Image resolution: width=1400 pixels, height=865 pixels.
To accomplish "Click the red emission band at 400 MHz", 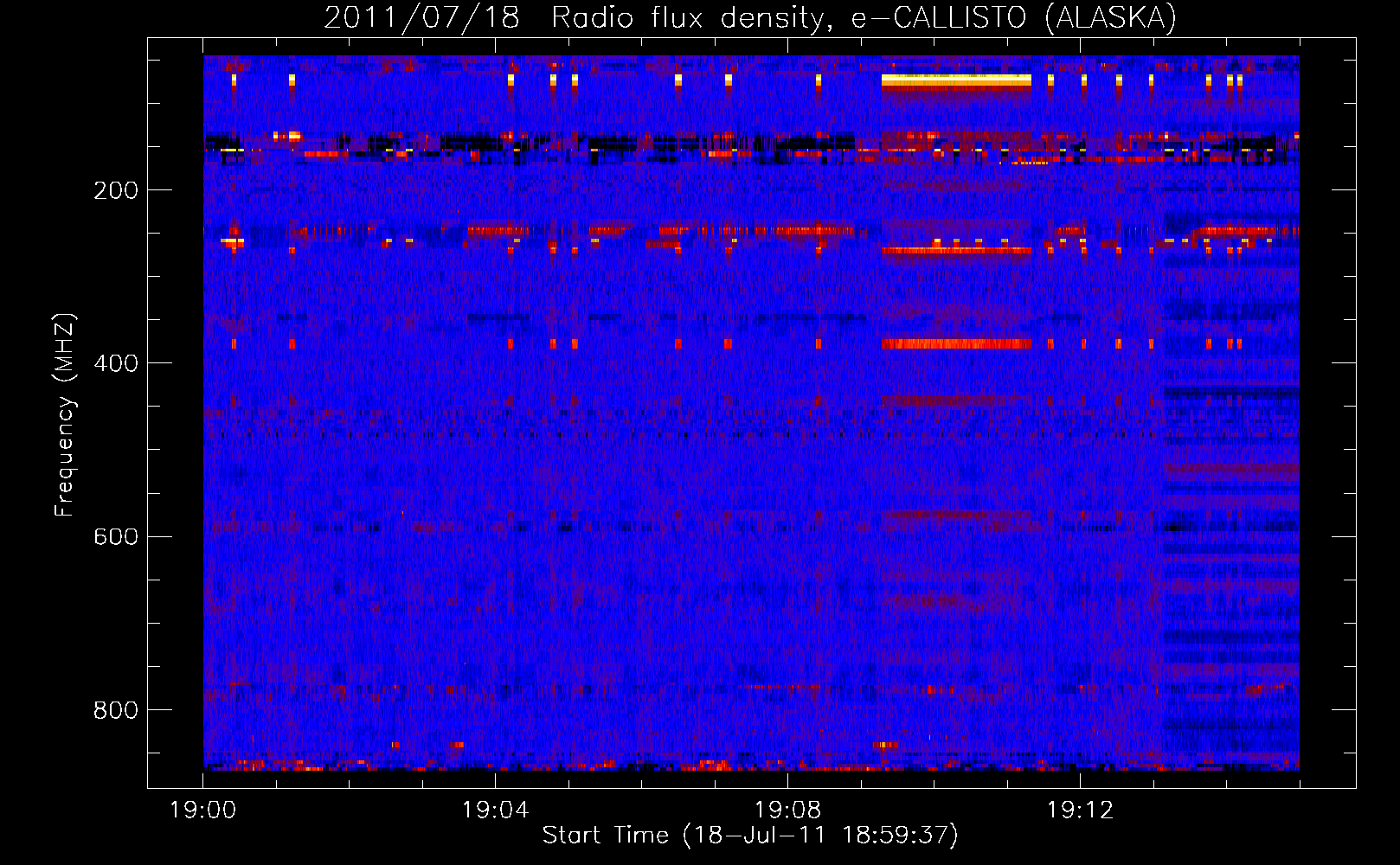I will point(956,343).
